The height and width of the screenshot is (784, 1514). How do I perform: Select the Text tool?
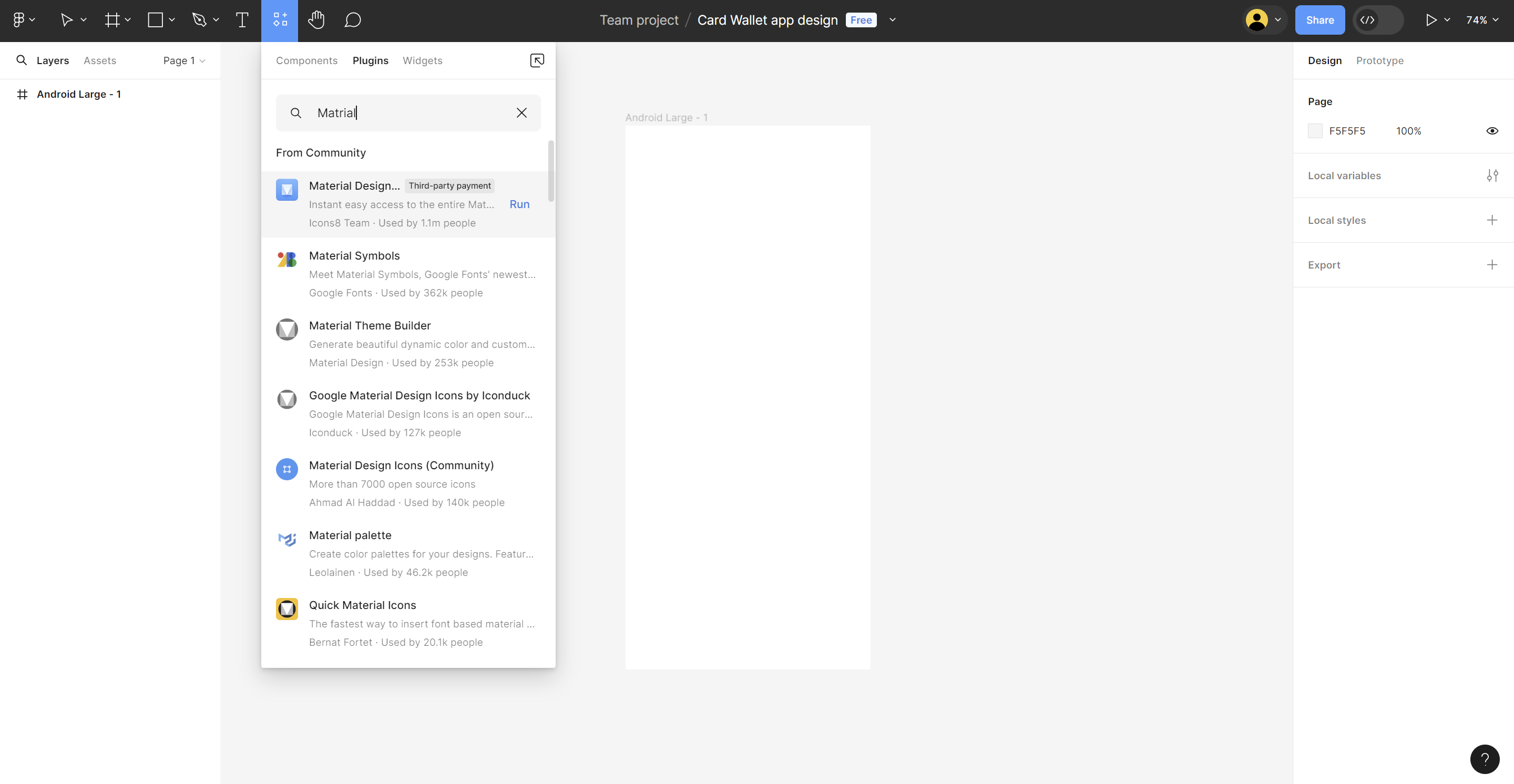tap(242, 20)
